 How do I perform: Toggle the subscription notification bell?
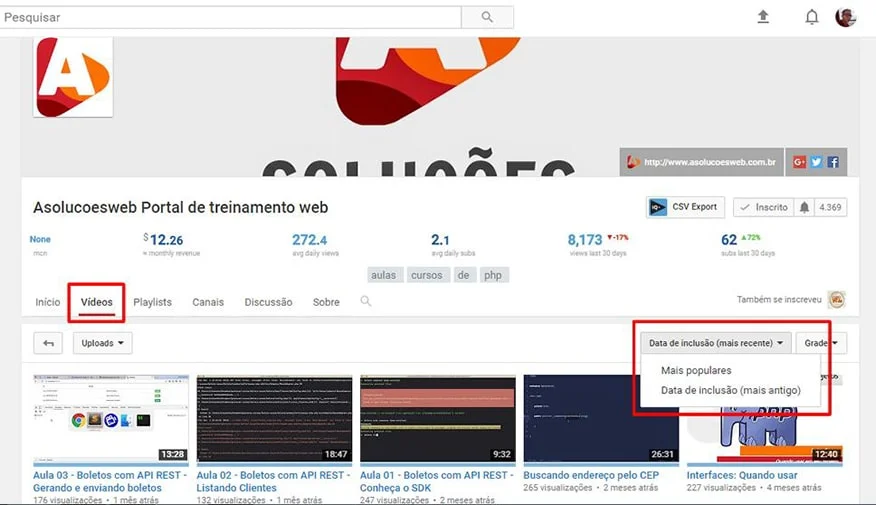pyautogui.click(x=804, y=207)
